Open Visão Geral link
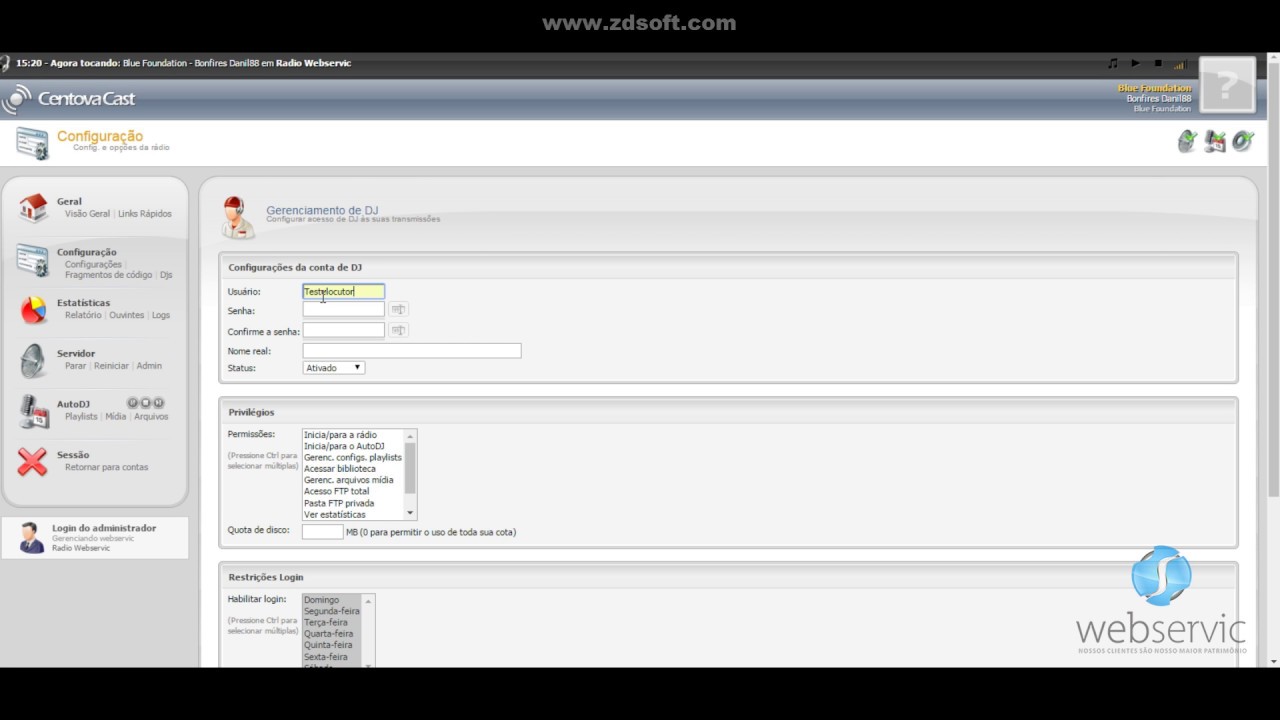1280x720 pixels. click(88, 214)
